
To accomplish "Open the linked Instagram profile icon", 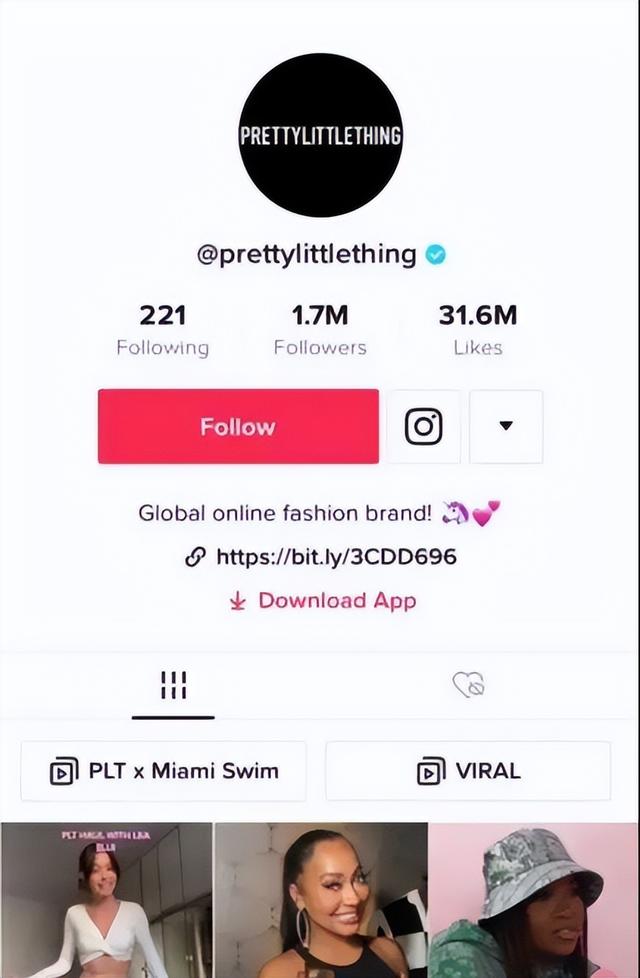I will point(424,427).
